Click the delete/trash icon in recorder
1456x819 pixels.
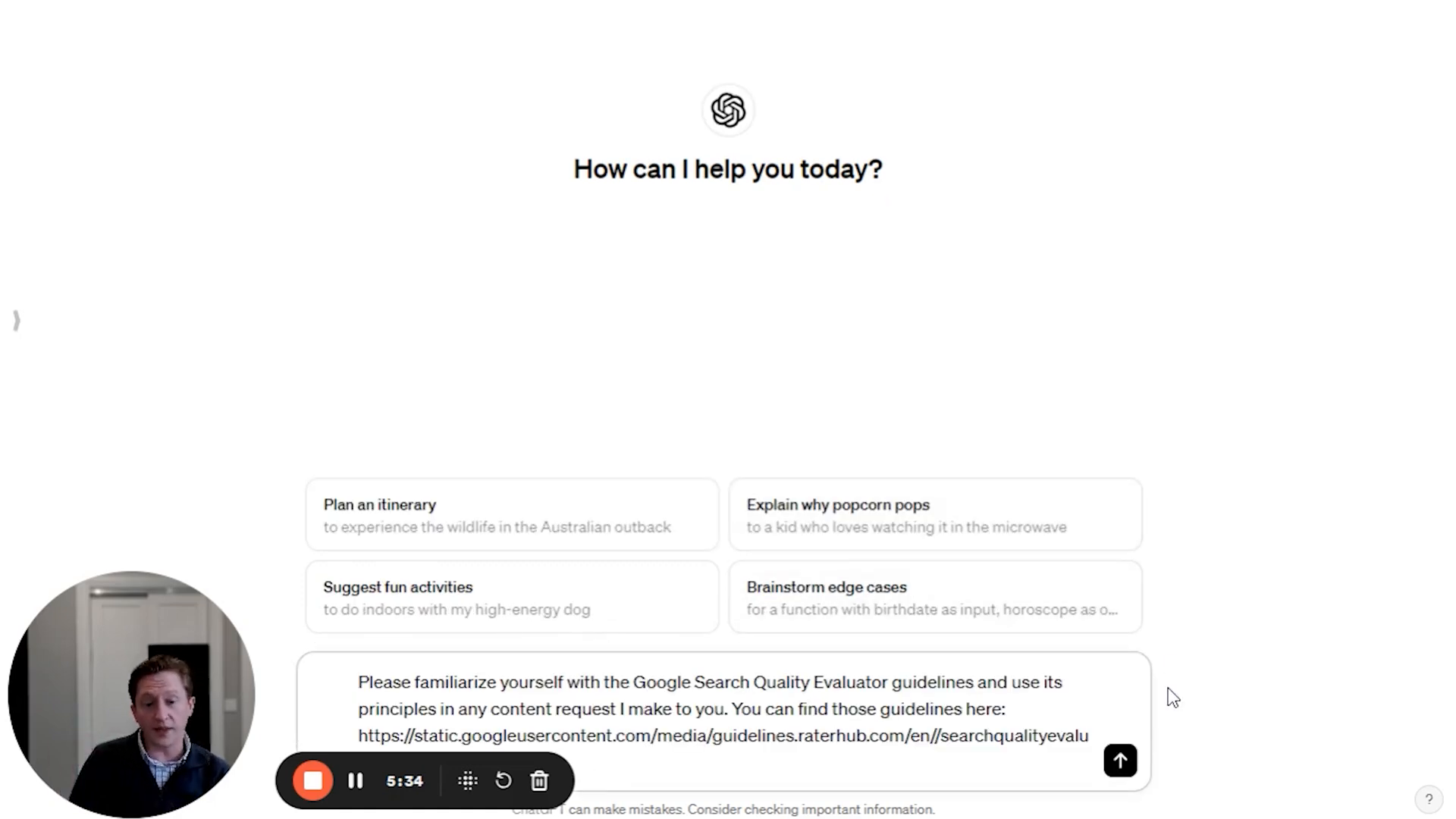click(x=540, y=781)
